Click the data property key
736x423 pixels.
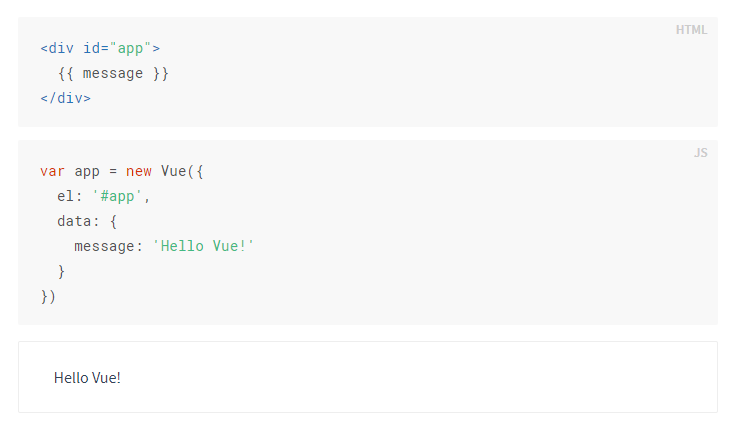73,221
